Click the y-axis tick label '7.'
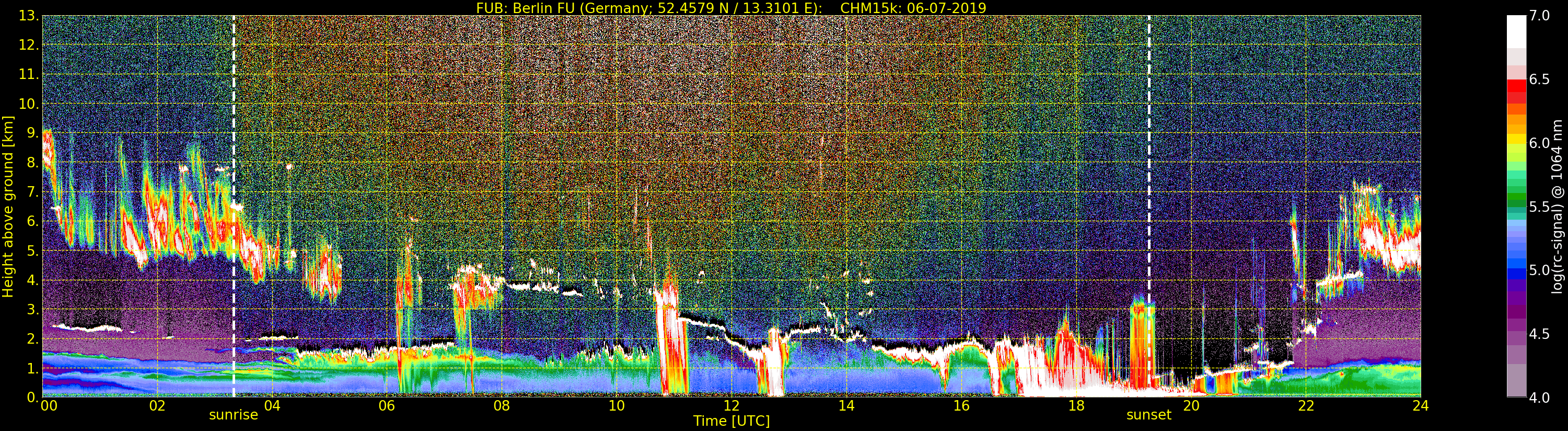The image size is (1568, 431). pyautogui.click(x=32, y=192)
